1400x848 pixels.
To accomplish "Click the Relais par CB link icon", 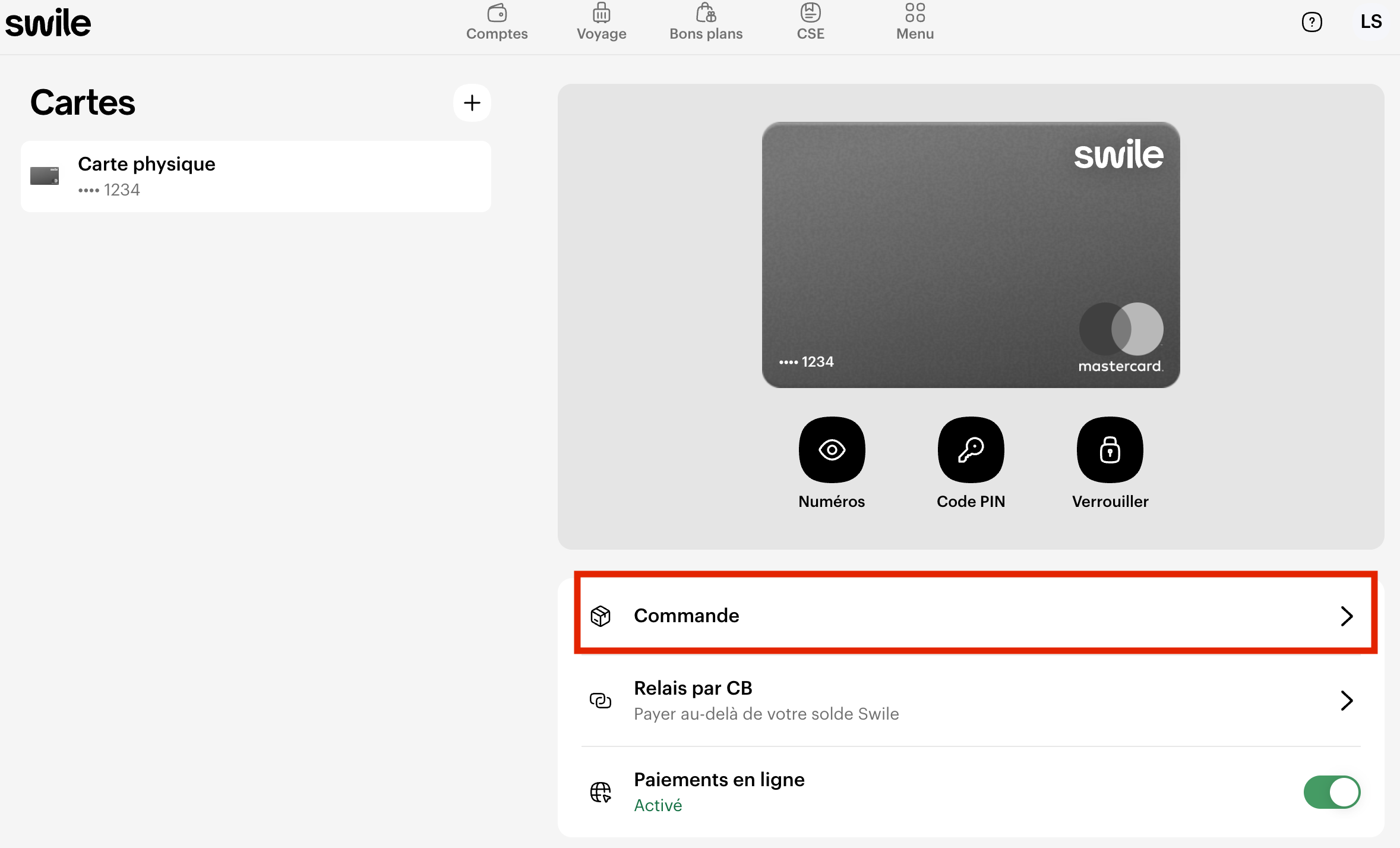I will 600,701.
